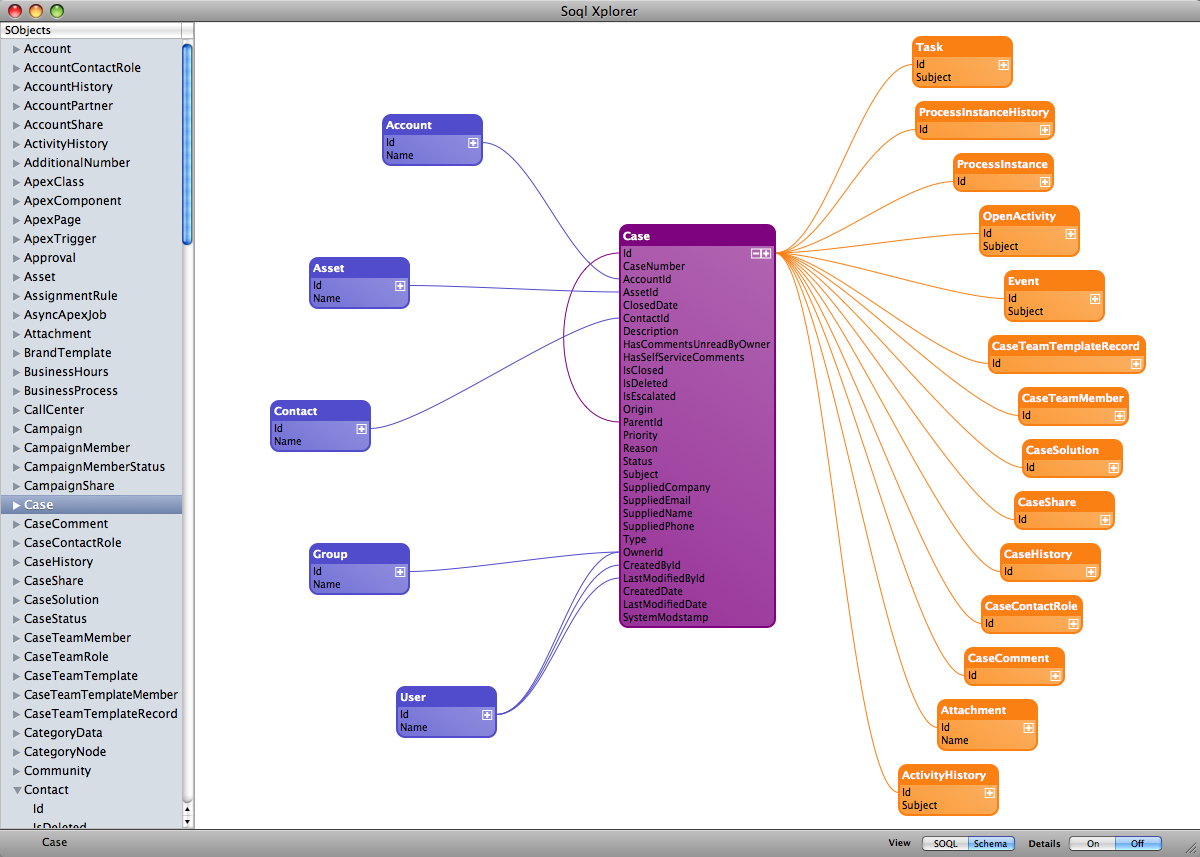This screenshot has height=857, width=1200.
Task: Click HasCommentsUnreadByOwner field in Case node
Action: [697, 345]
